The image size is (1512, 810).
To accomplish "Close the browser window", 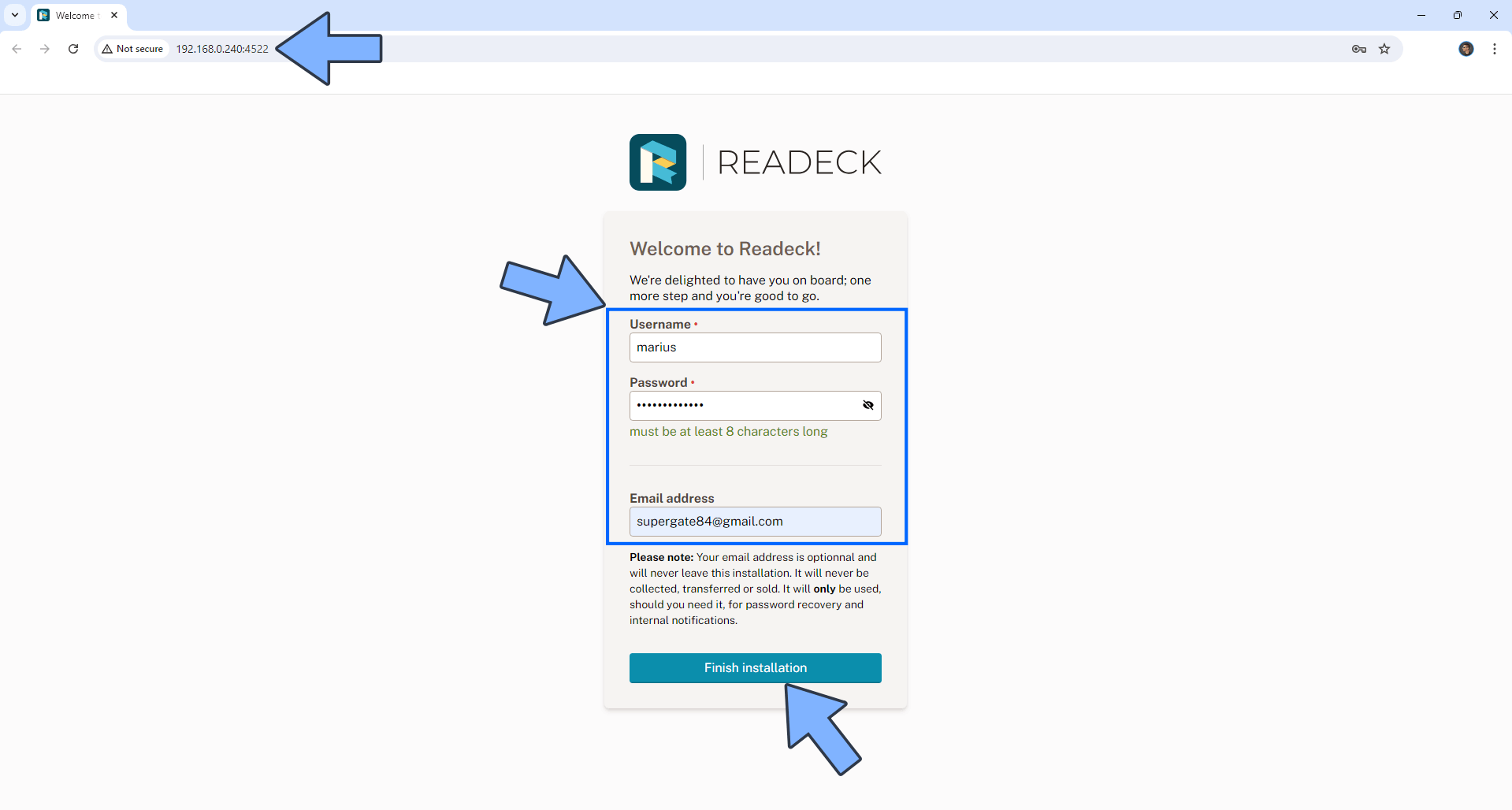I will (1494, 15).
